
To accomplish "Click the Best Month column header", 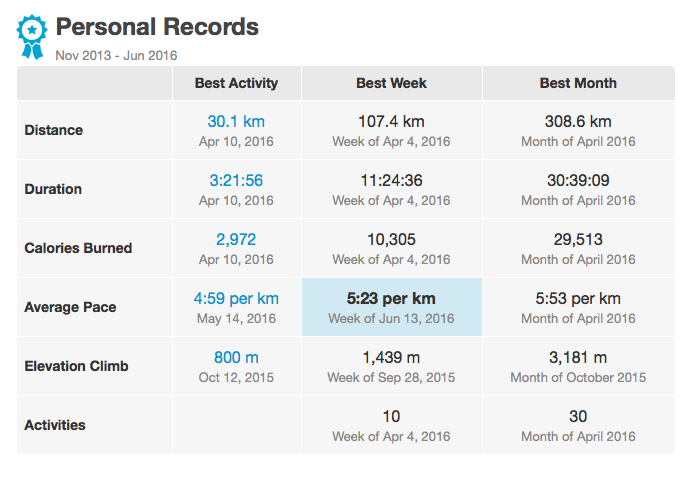I will pyautogui.click(x=578, y=83).
